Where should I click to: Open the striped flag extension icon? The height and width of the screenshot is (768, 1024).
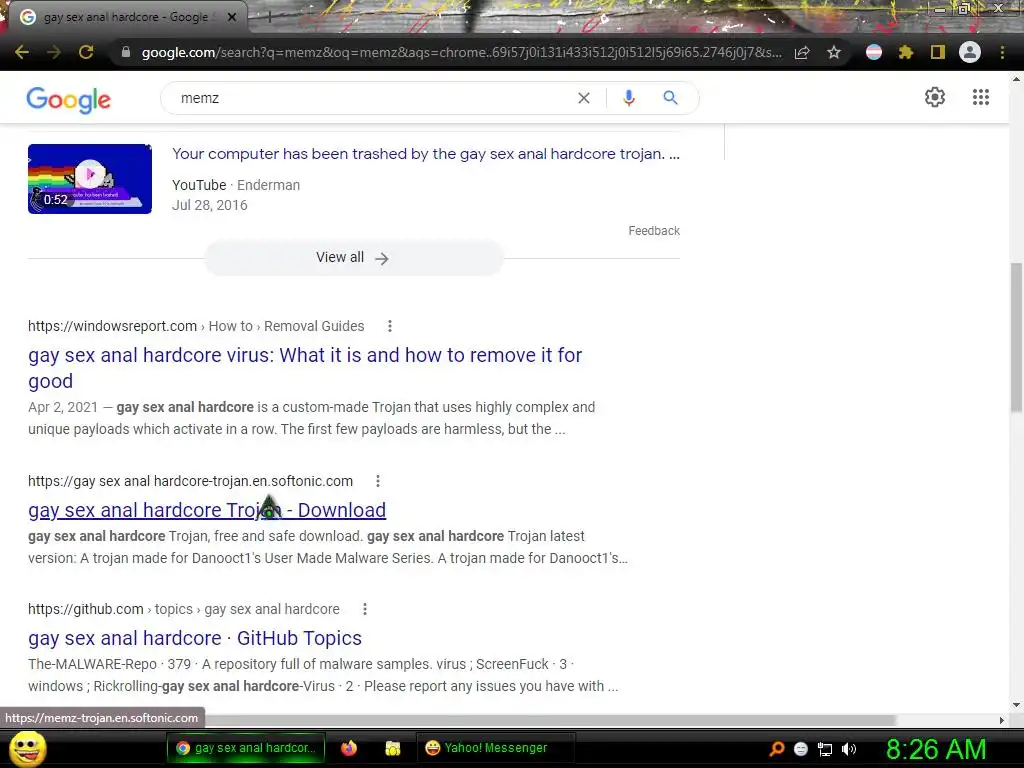click(874, 52)
